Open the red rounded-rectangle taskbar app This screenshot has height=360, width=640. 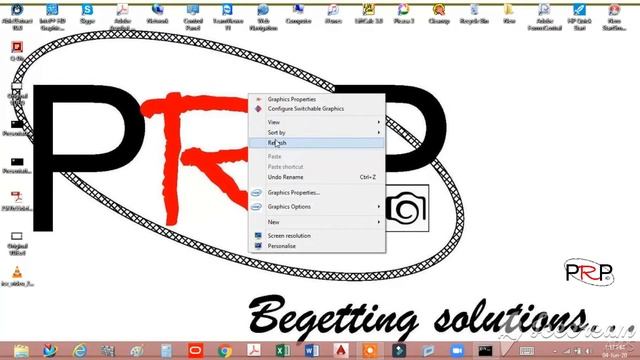pyautogui.click(x=196, y=351)
